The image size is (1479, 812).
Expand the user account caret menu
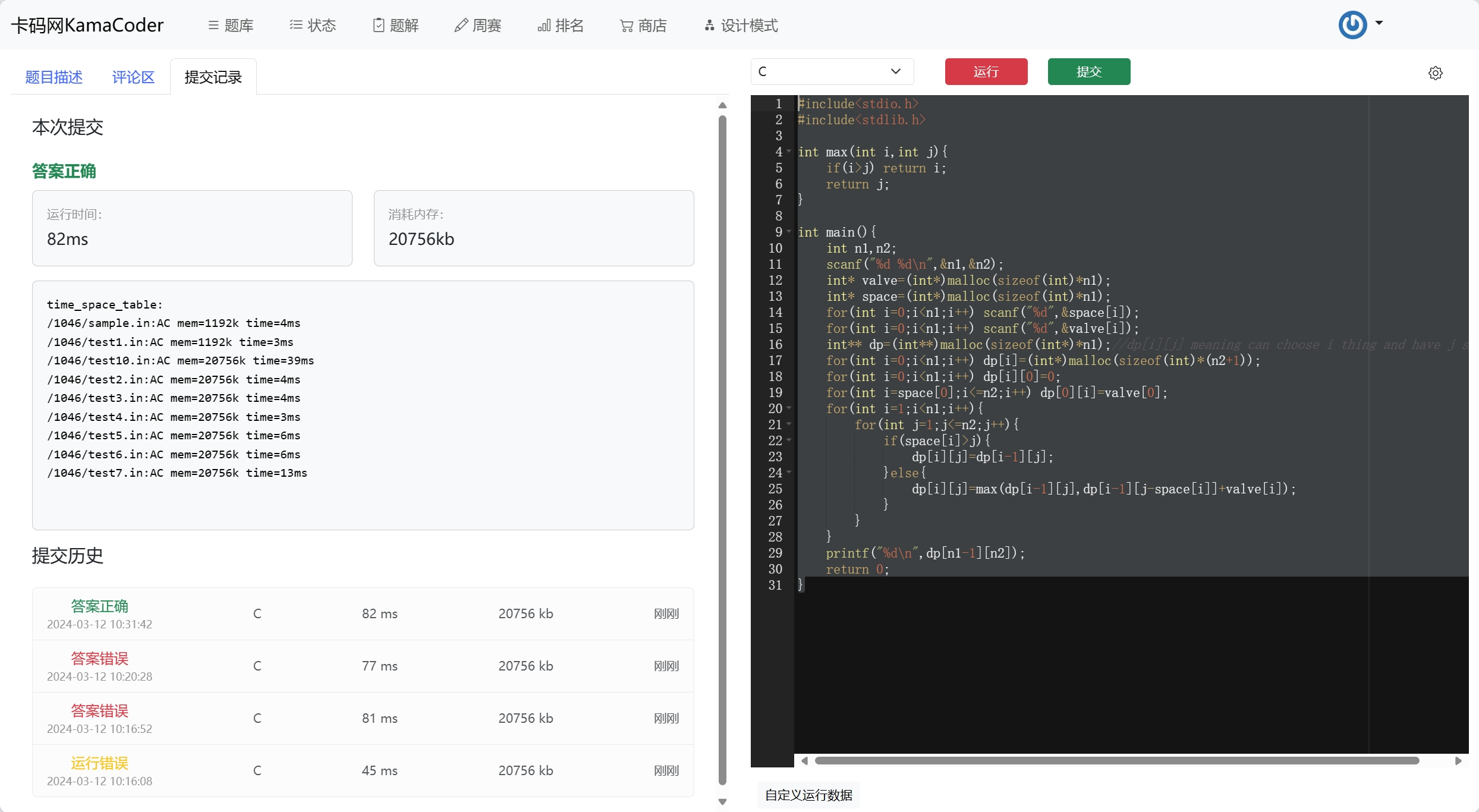[1379, 23]
